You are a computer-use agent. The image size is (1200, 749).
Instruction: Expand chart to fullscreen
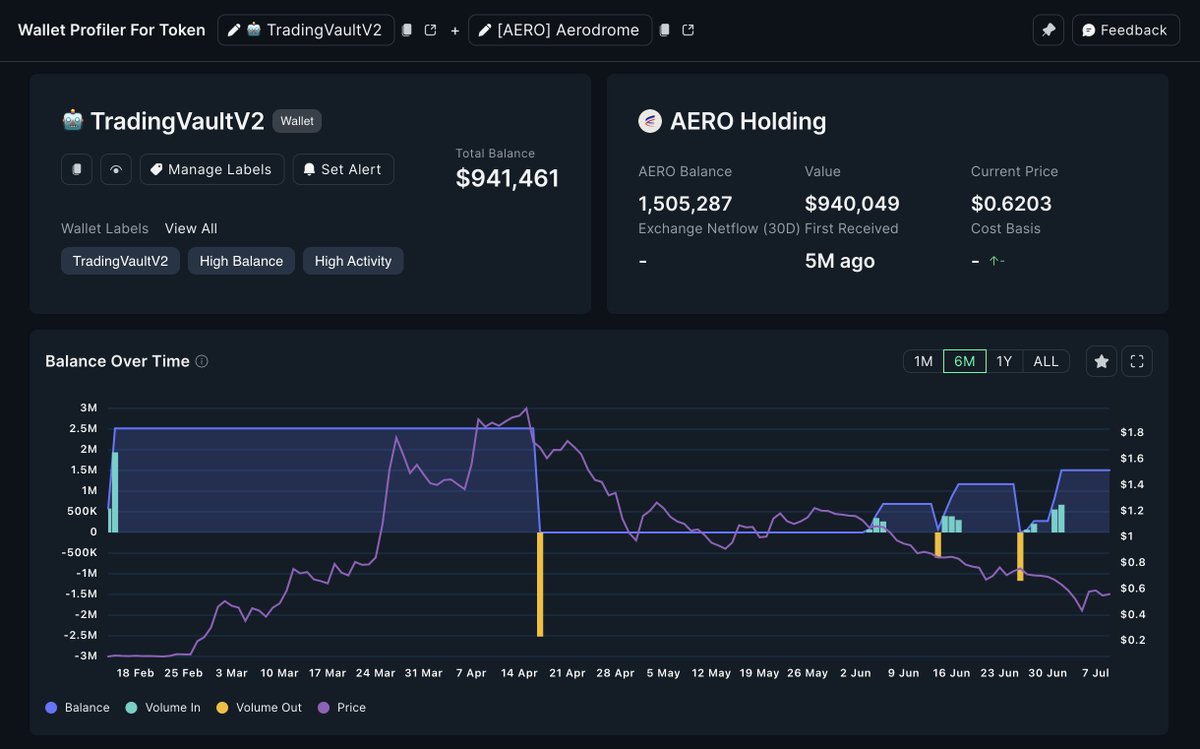tap(1137, 361)
